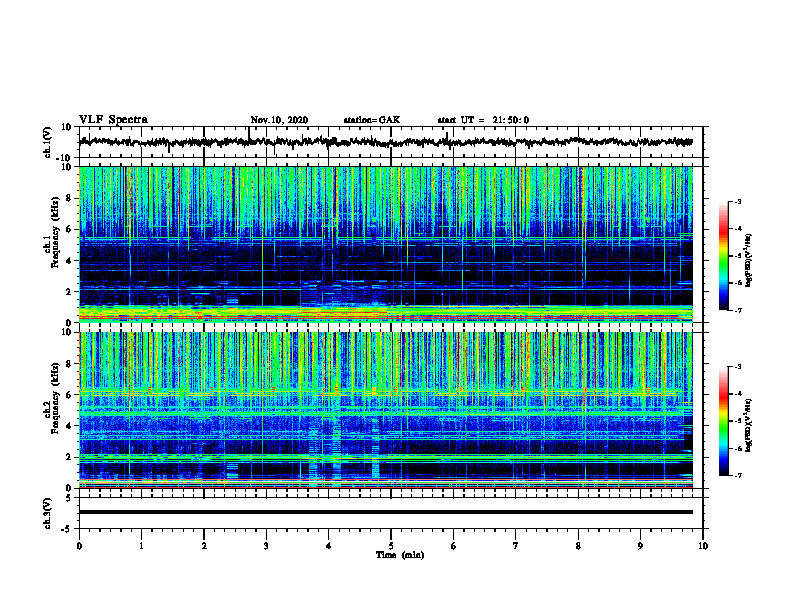This screenshot has width=792, height=612.
Task: Click the "4" kHz tick on ch.1 axis
Action: 70,261
